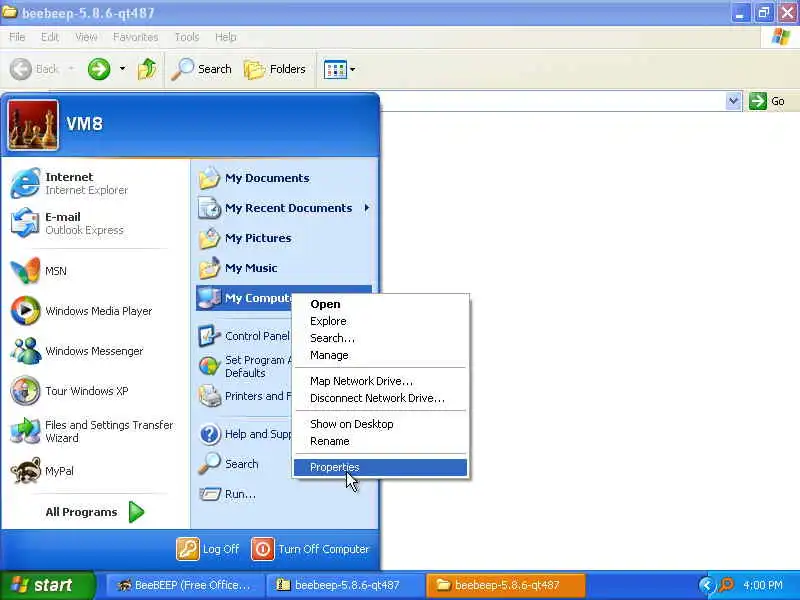The width and height of the screenshot is (800, 600).
Task: Choose Manage in context menu
Action: [x=380, y=355]
